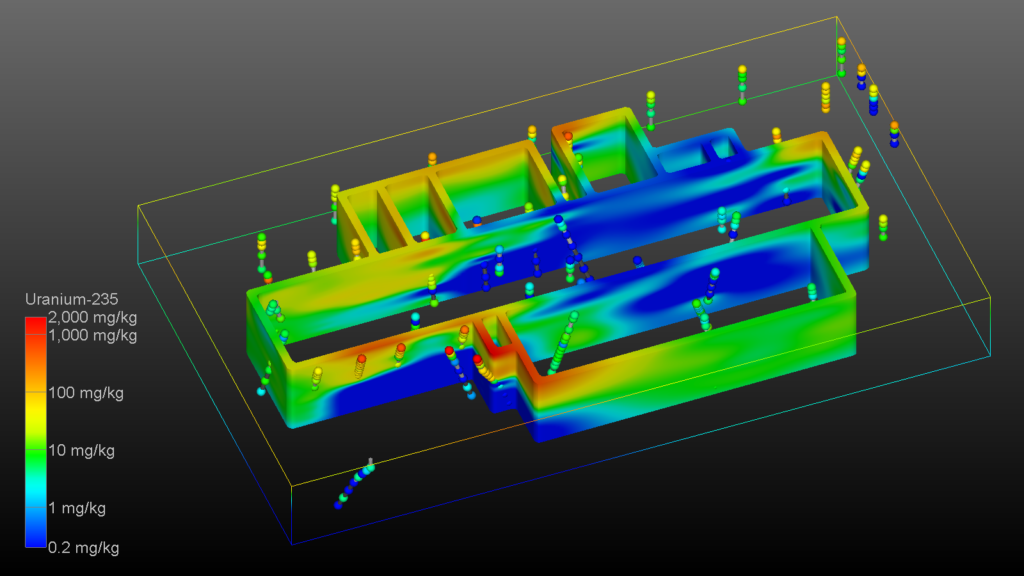Click the top-right corner of bounding box
This screenshot has width=1024, height=576.
838,16
